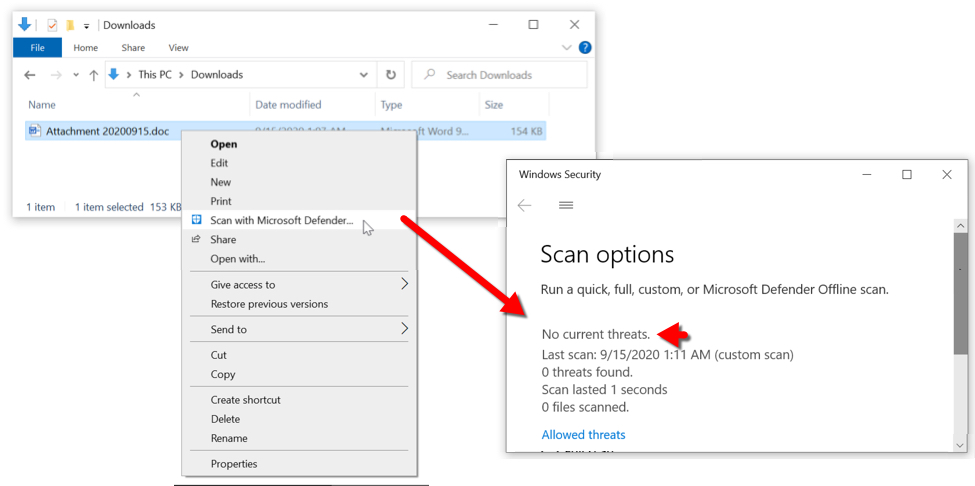Expand the address bar history dropdown
975x486 pixels.
tap(364, 75)
